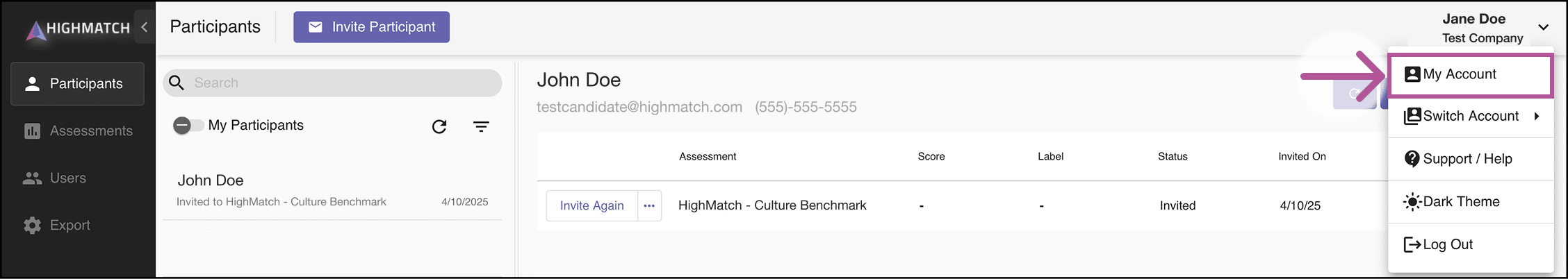Click the search magnifier icon

[177, 83]
